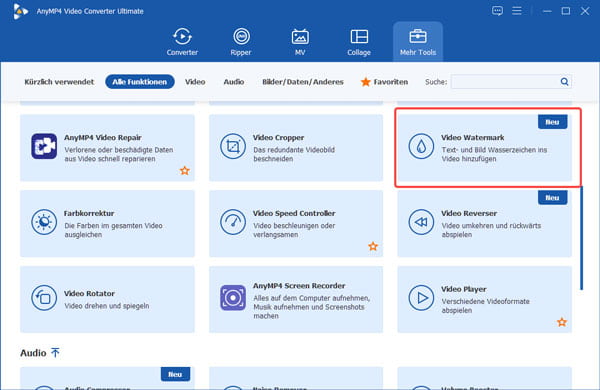Click the Ripper disc icon
The height and width of the screenshot is (390, 600).
click(241, 37)
